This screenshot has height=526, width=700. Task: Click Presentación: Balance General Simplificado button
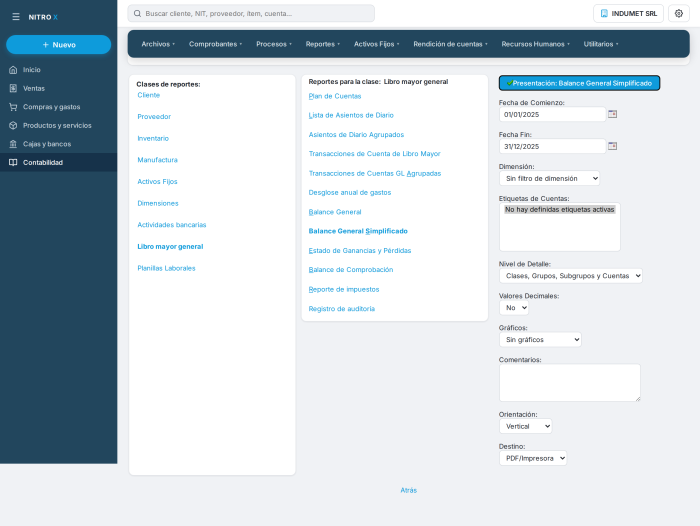click(x=579, y=83)
